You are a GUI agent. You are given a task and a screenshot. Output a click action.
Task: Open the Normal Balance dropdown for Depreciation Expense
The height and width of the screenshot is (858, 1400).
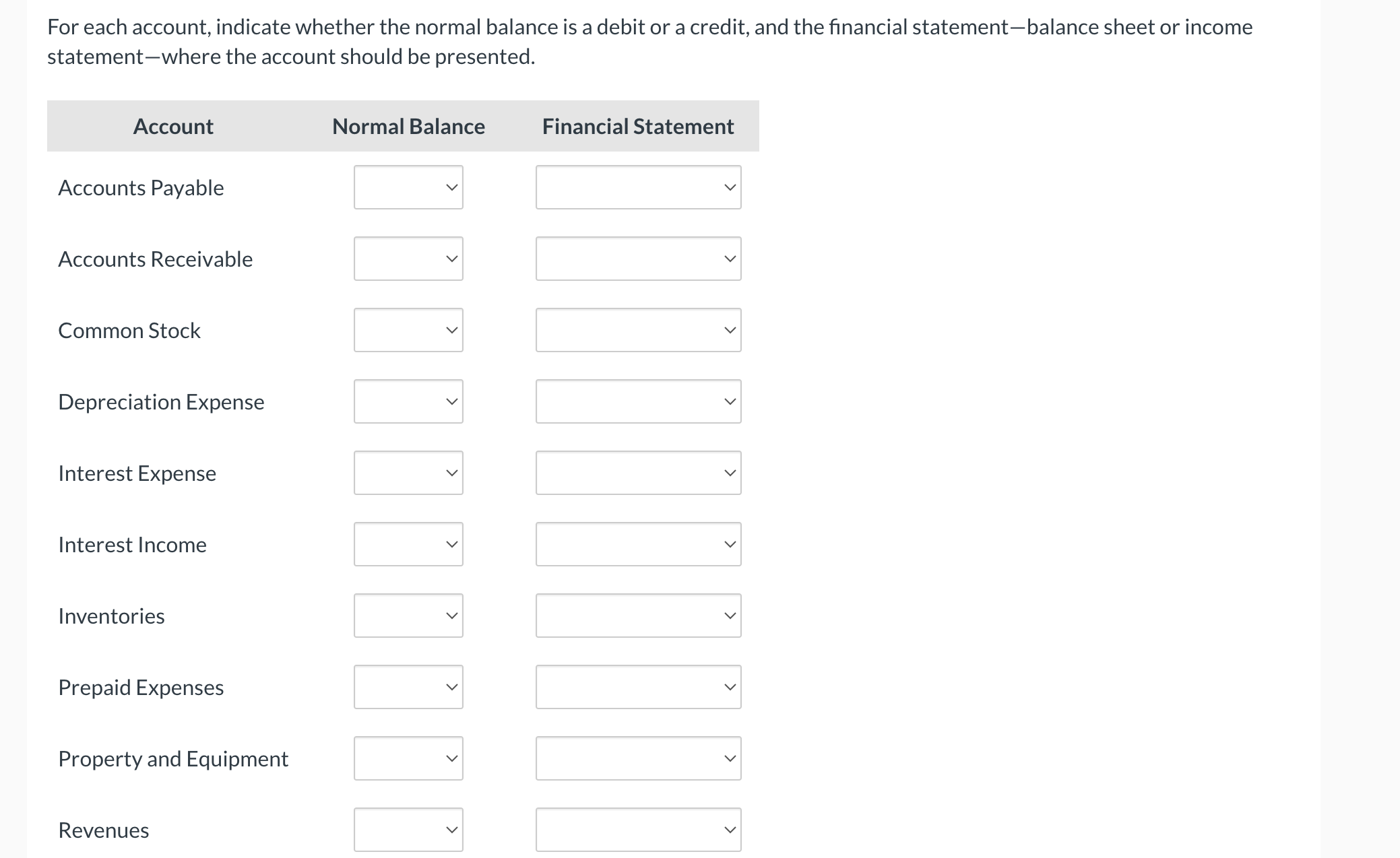408,401
